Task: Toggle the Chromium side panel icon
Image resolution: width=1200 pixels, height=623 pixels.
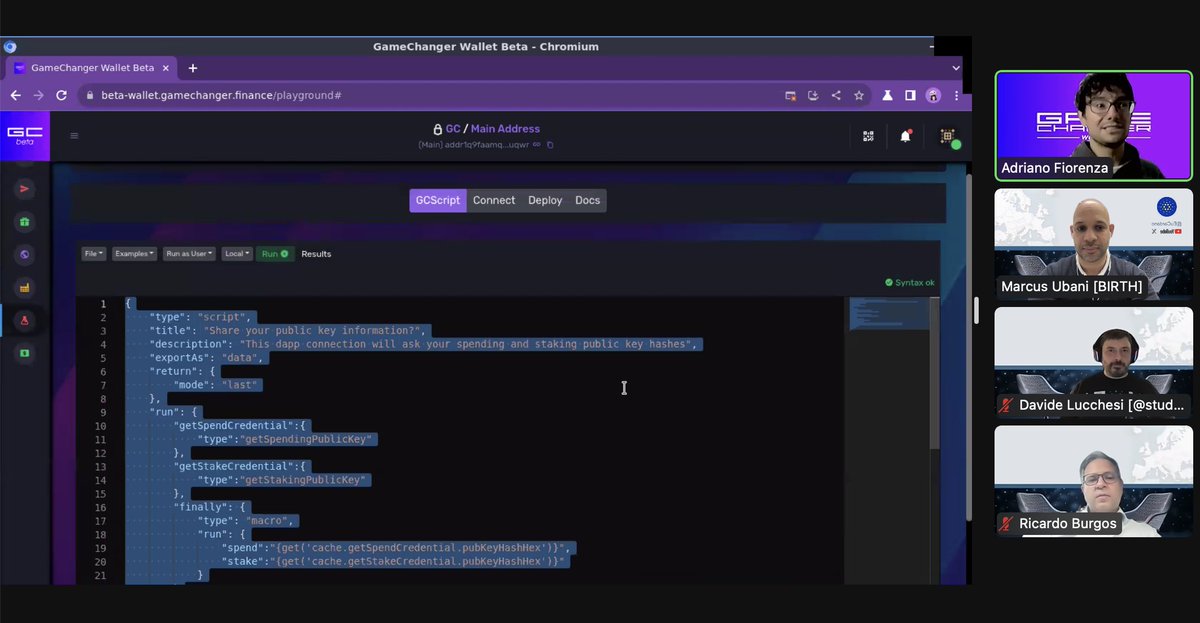Action: 910,95
